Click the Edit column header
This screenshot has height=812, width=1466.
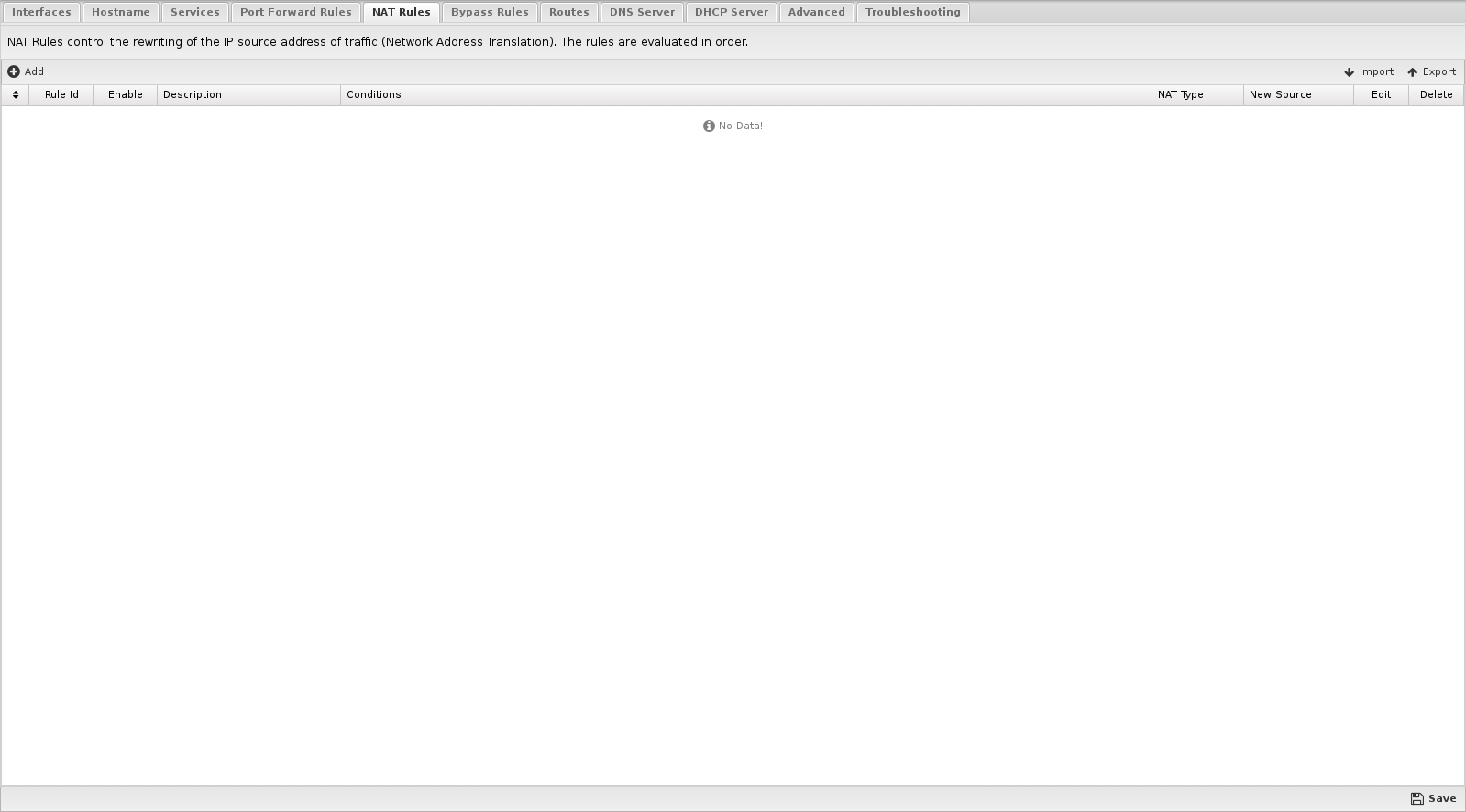point(1382,94)
